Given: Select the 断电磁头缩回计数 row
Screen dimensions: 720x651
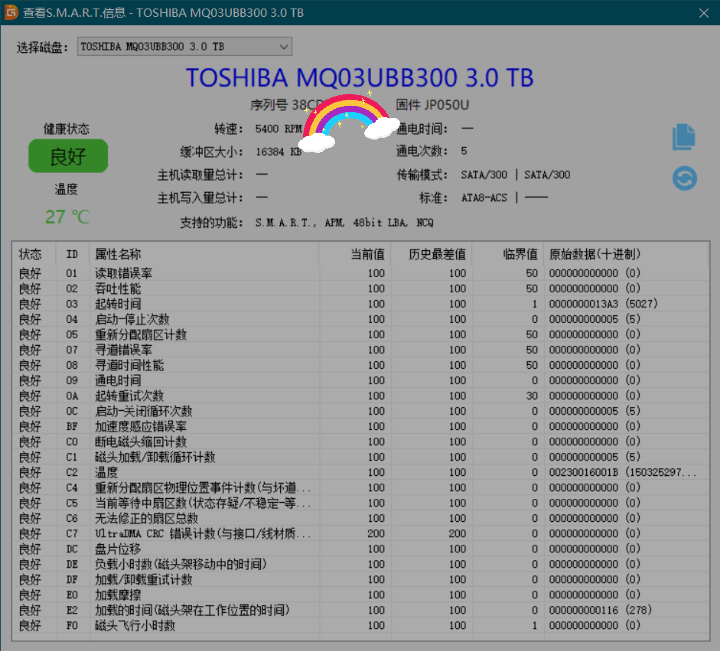Looking at the screenshot, I should coord(360,442).
